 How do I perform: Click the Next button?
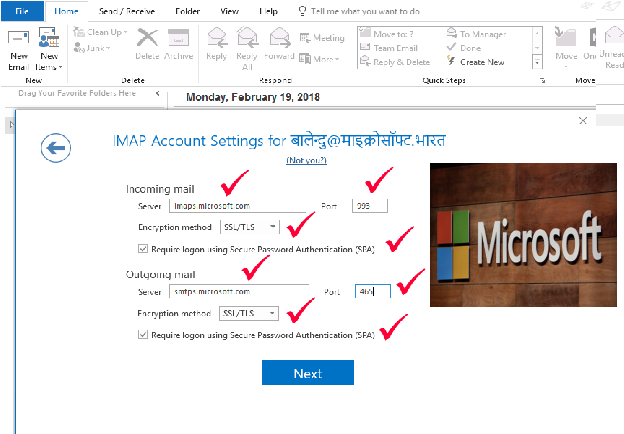308,373
